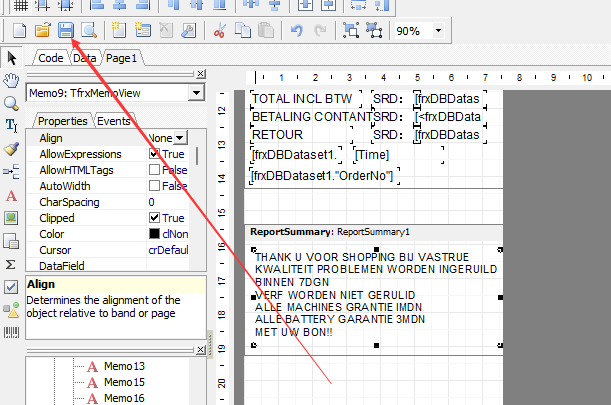Click the TOTAL INCL BTW memo field
Image resolution: width=611 pixels, height=405 pixels.
pos(304,99)
